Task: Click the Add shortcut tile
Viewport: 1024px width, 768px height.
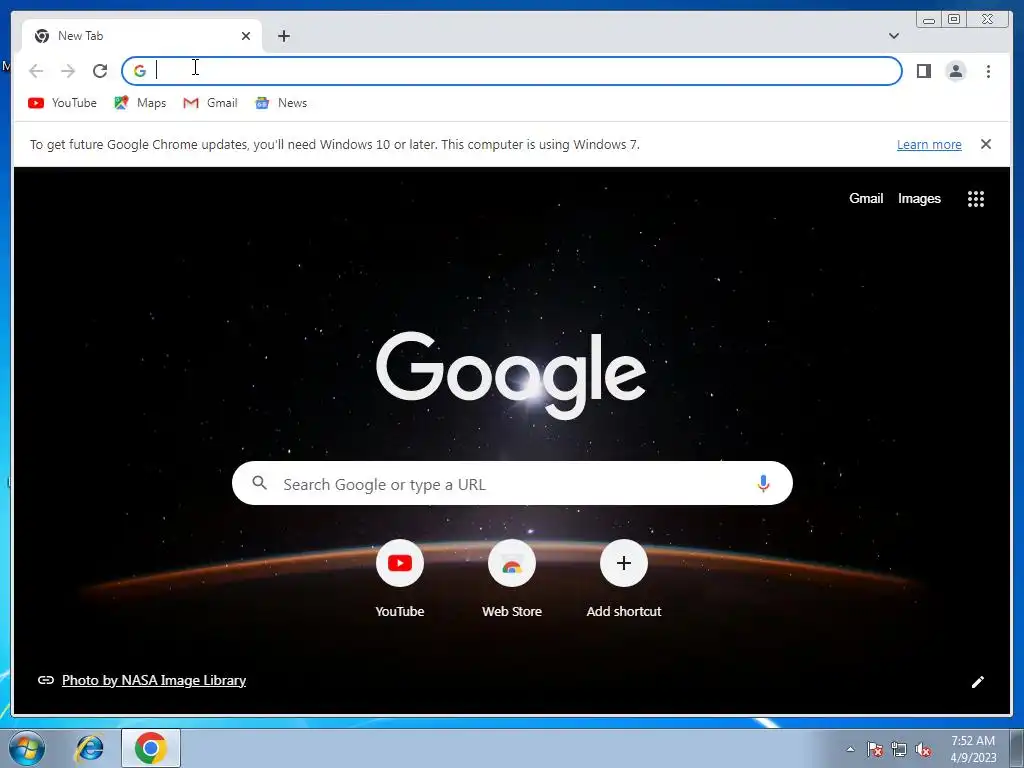Action: [x=624, y=578]
